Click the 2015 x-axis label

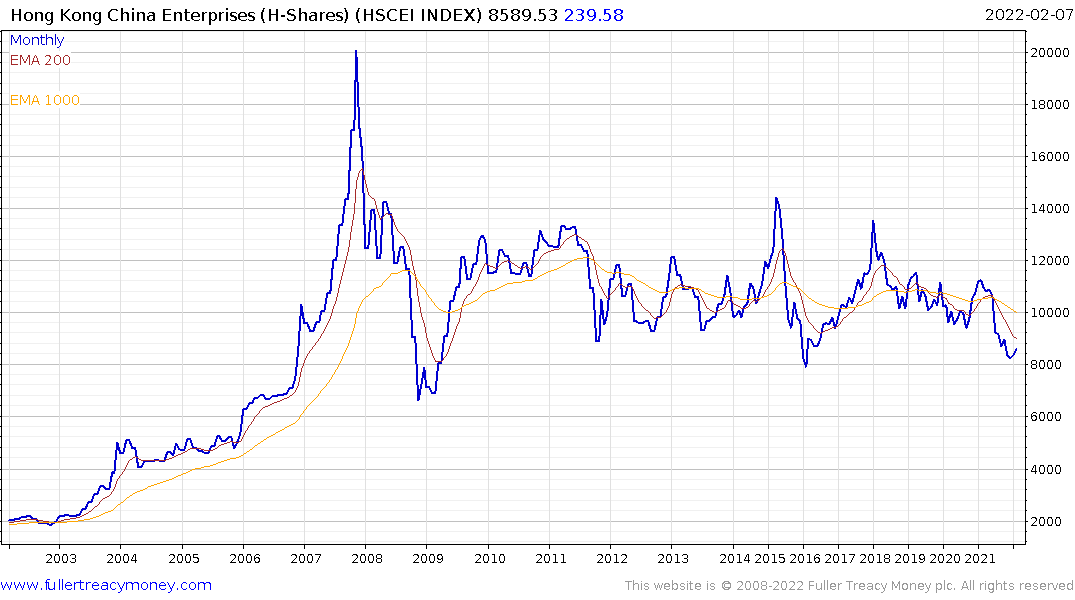click(770, 559)
